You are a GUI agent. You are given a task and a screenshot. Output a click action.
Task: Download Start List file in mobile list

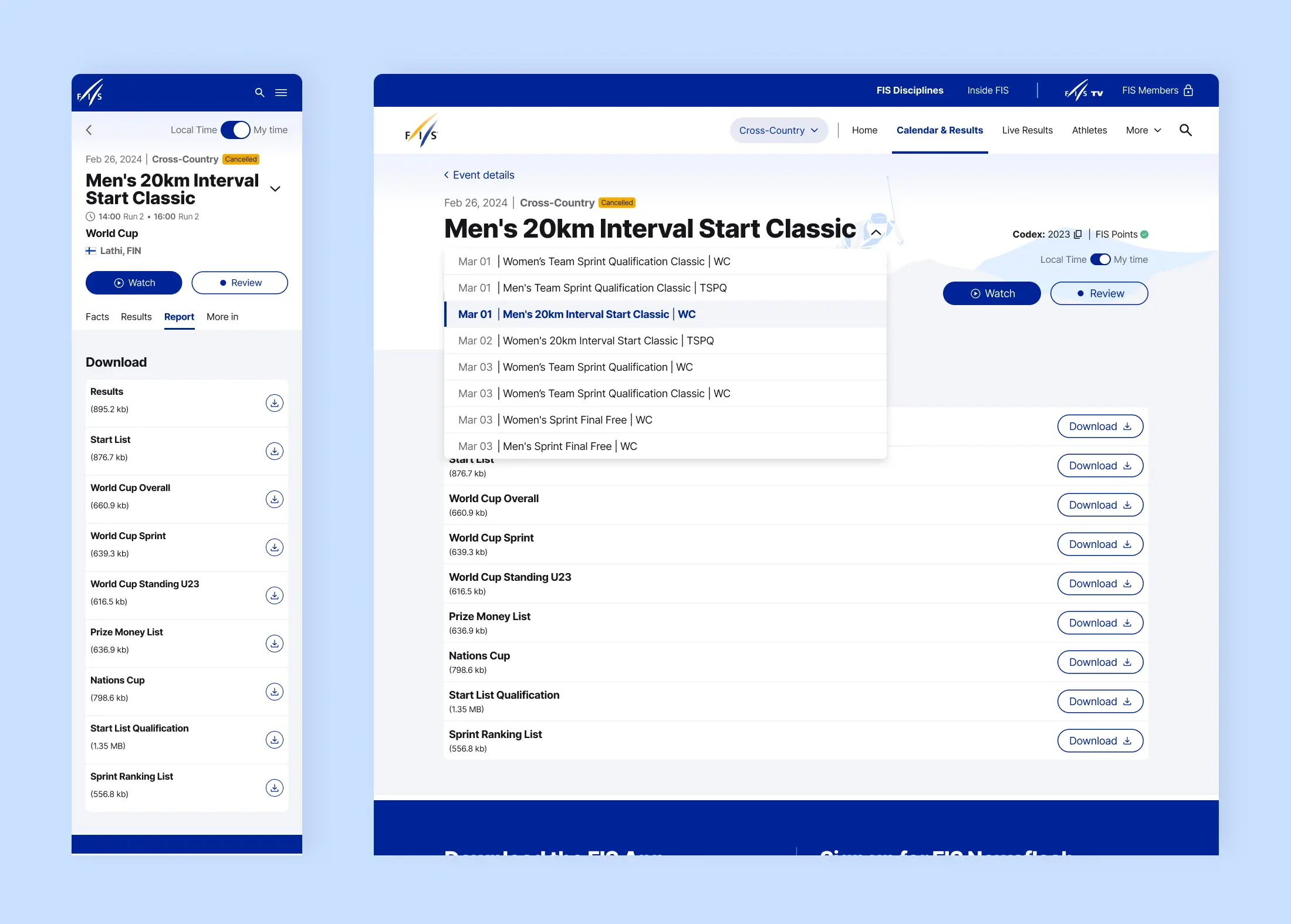click(275, 451)
